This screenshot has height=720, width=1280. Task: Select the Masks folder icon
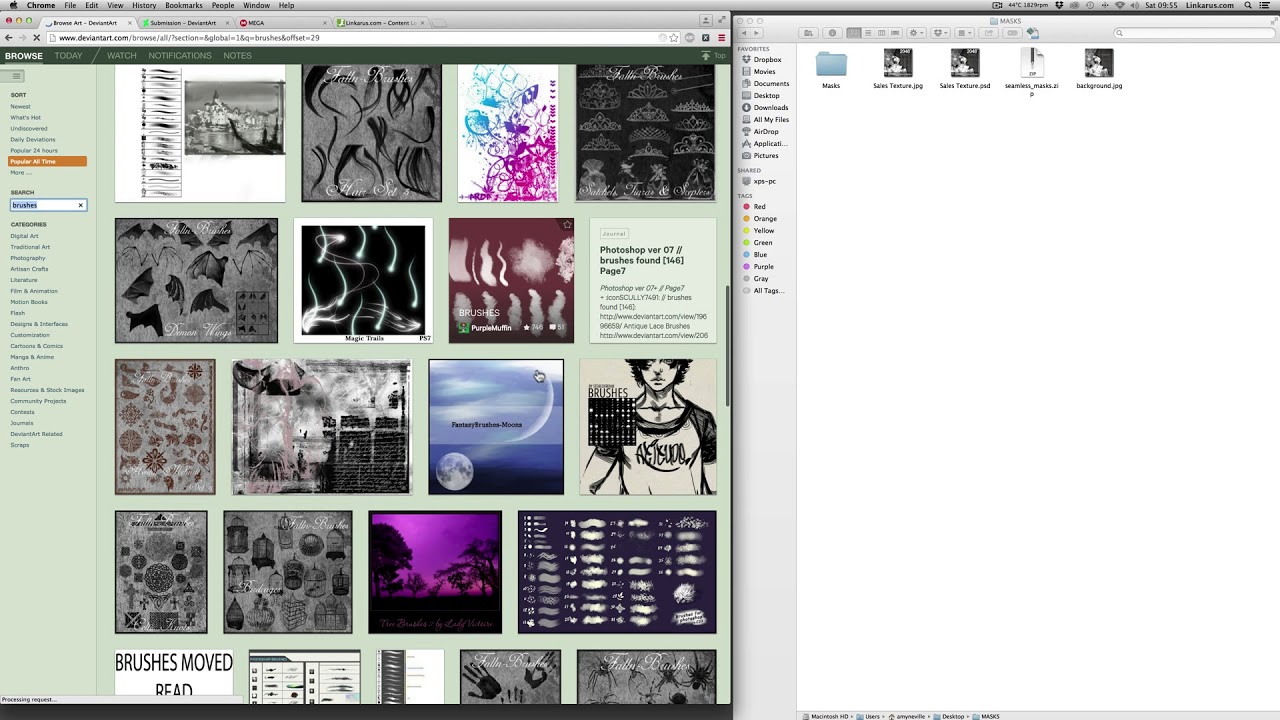point(831,64)
